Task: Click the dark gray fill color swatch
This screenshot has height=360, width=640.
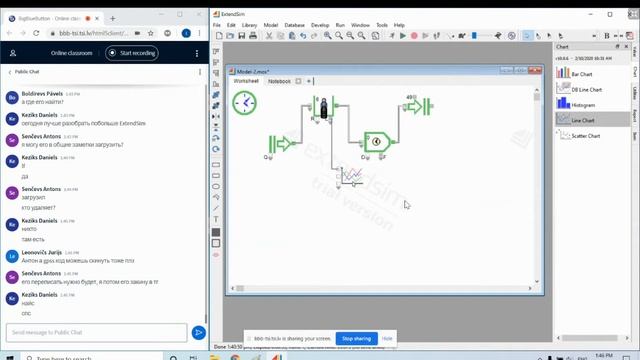Action: [216, 232]
